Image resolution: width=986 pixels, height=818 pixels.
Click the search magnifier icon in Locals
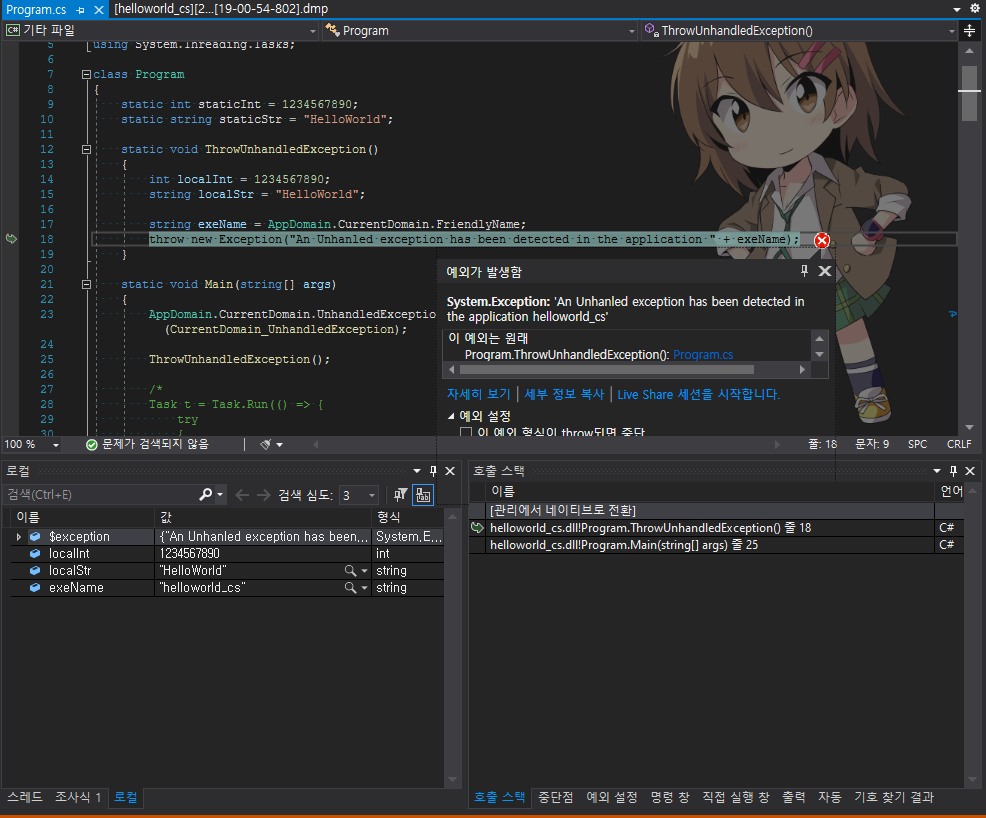(x=206, y=495)
